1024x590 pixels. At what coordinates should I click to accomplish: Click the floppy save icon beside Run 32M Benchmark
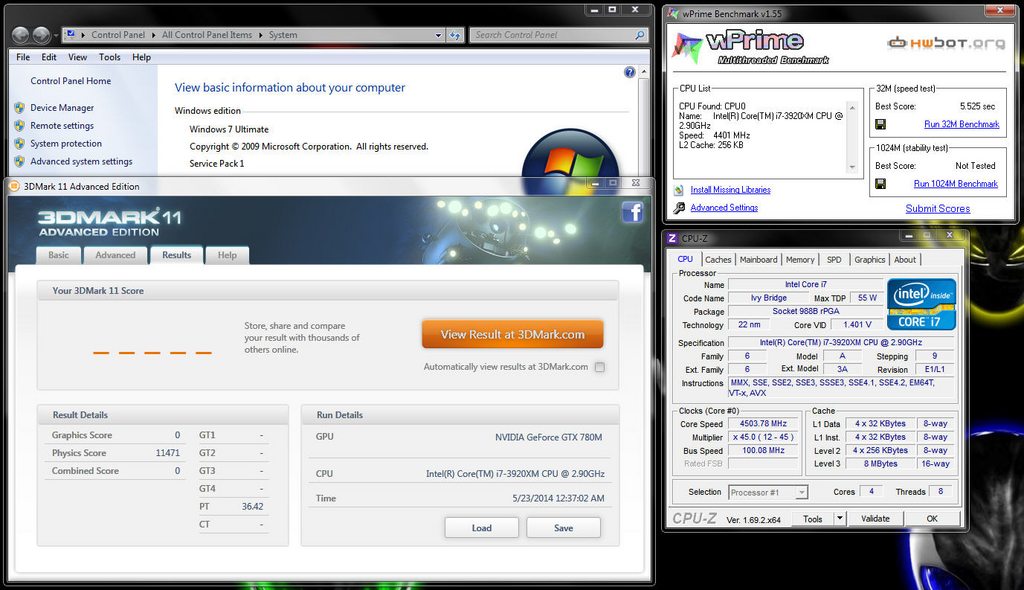tap(880, 124)
